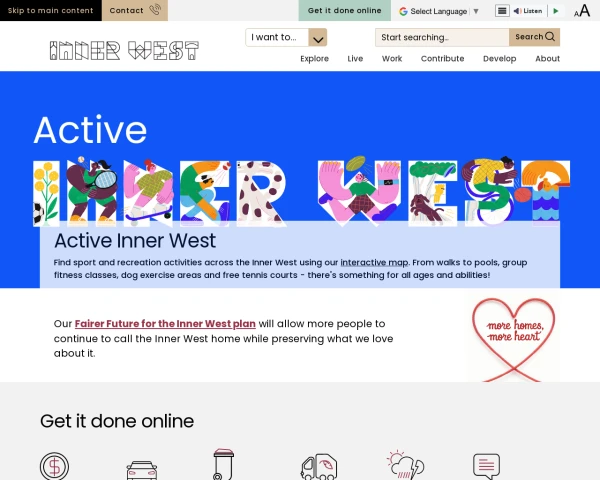Click the Start searching input field
The image size is (600, 480).
pyautogui.click(x=442, y=37)
